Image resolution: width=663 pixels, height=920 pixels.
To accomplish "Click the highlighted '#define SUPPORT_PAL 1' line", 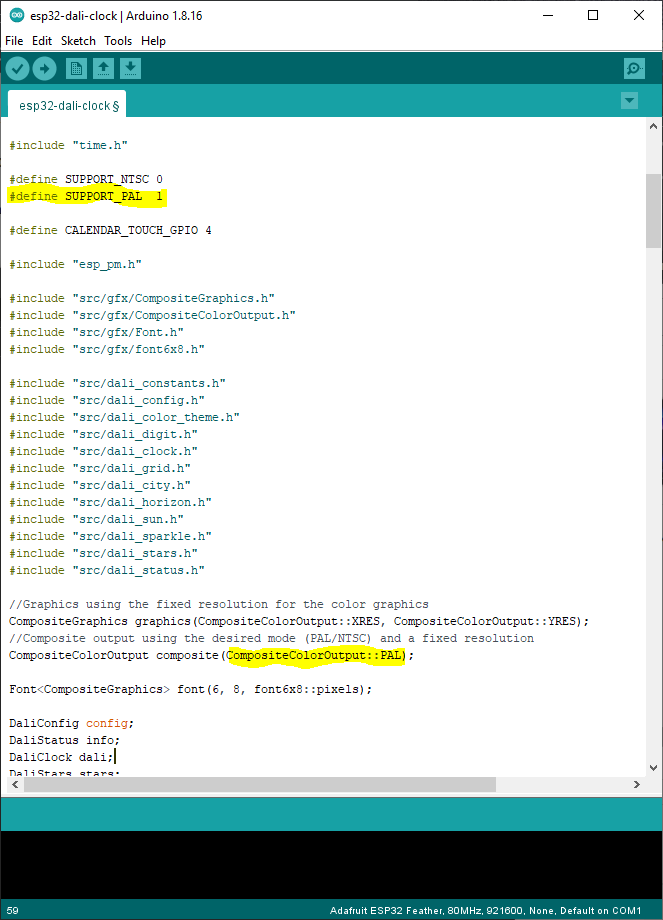I will pyautogui.click(x=86, y=196).
